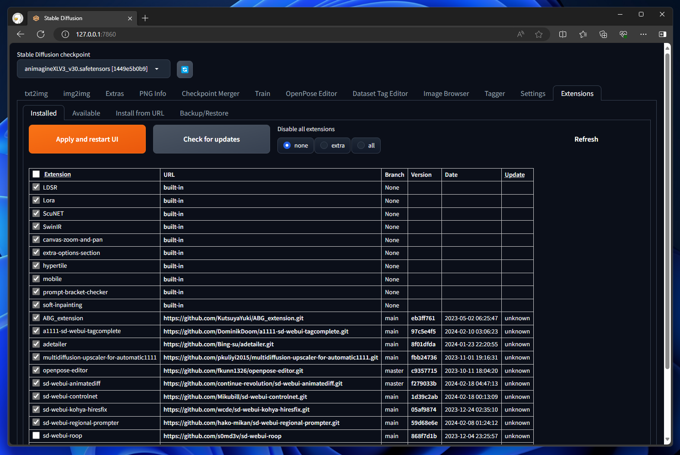Uncheck the SwinIR extension checkbox
This screenshot has height=455, width=680.
[x=36, y=226]
